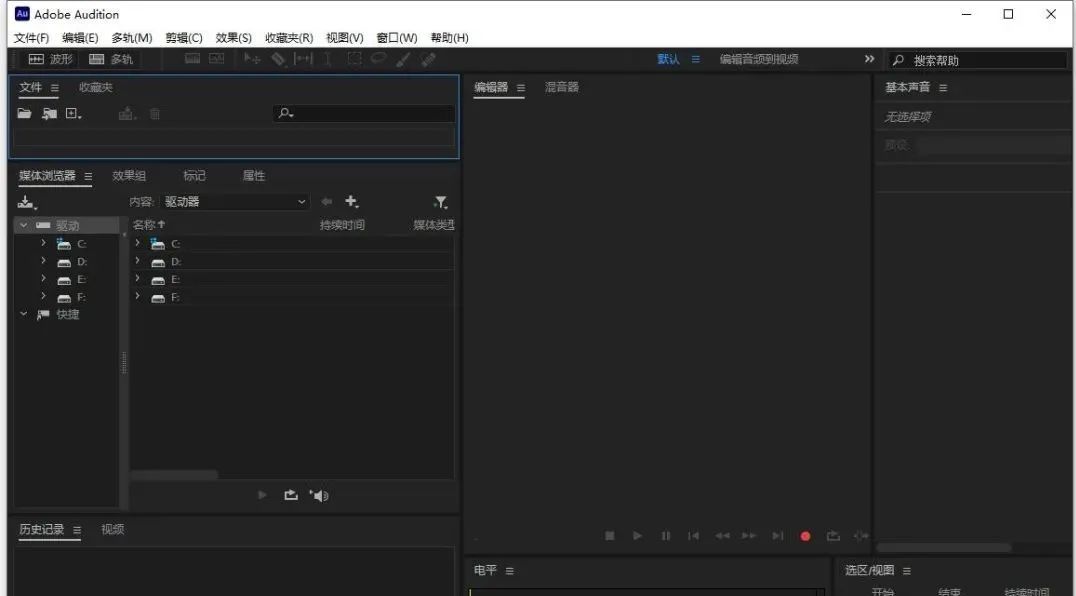Image resolution: width=1076 pixels, height=596 pixels.
Task: Select the Razor tool
Action: (x=277, y=59)
